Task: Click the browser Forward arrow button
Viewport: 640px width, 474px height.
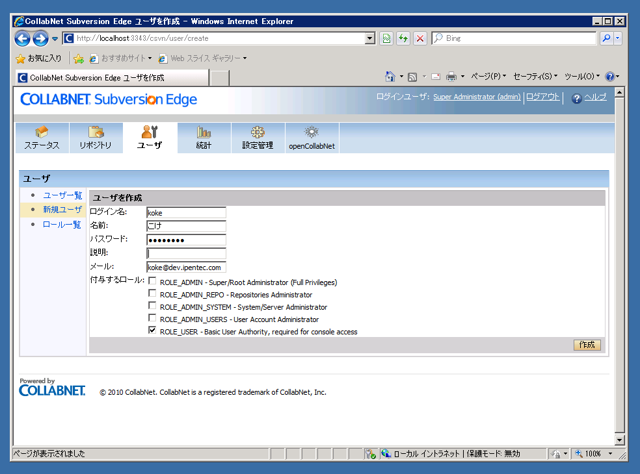Action: [40, 39]
